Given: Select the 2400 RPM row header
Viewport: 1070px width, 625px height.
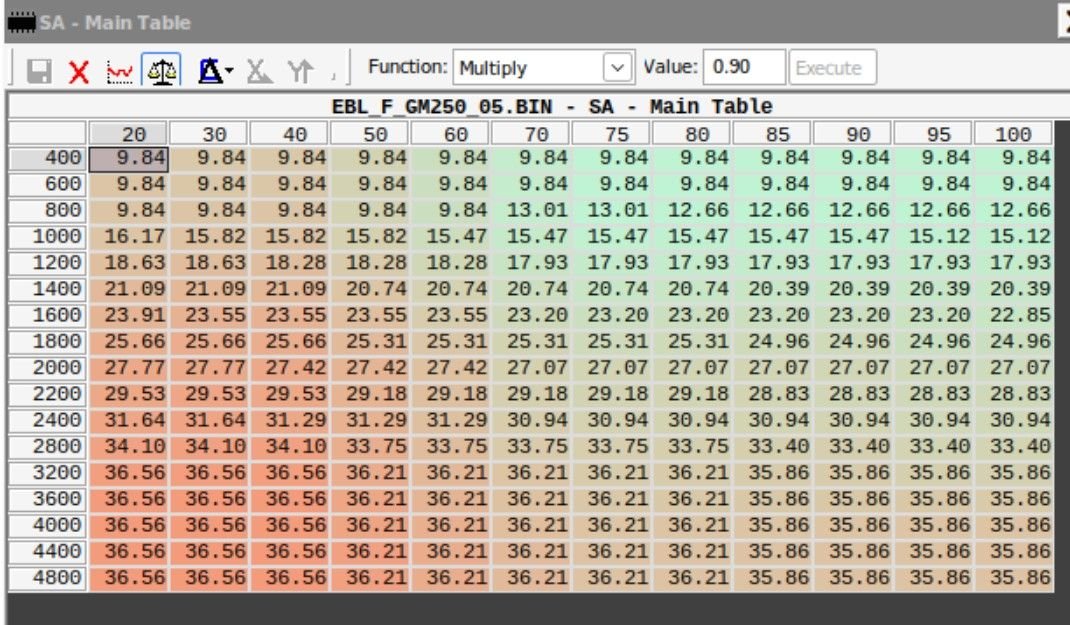Looking at the screenshot, I should click(x=47, y=421).
